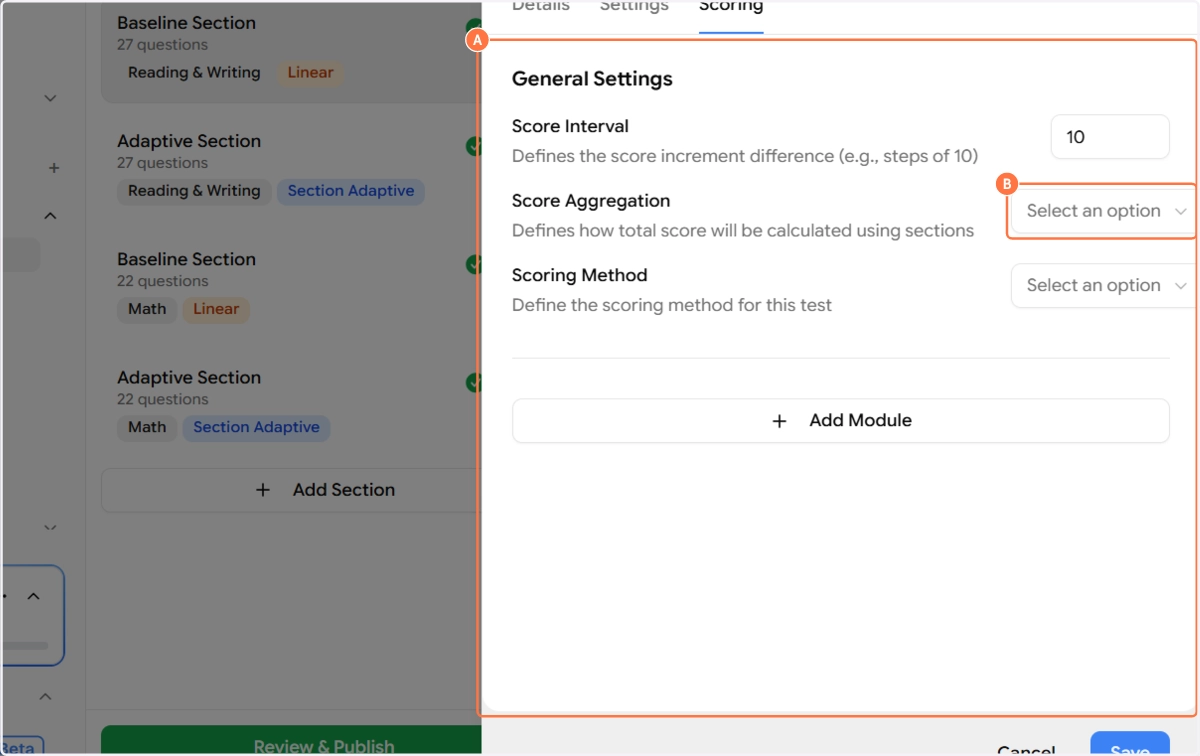This screenshot has width=1200, height=756.
Task: Click the small plus icon in the left sidebar
Action: tap(54, 168)
